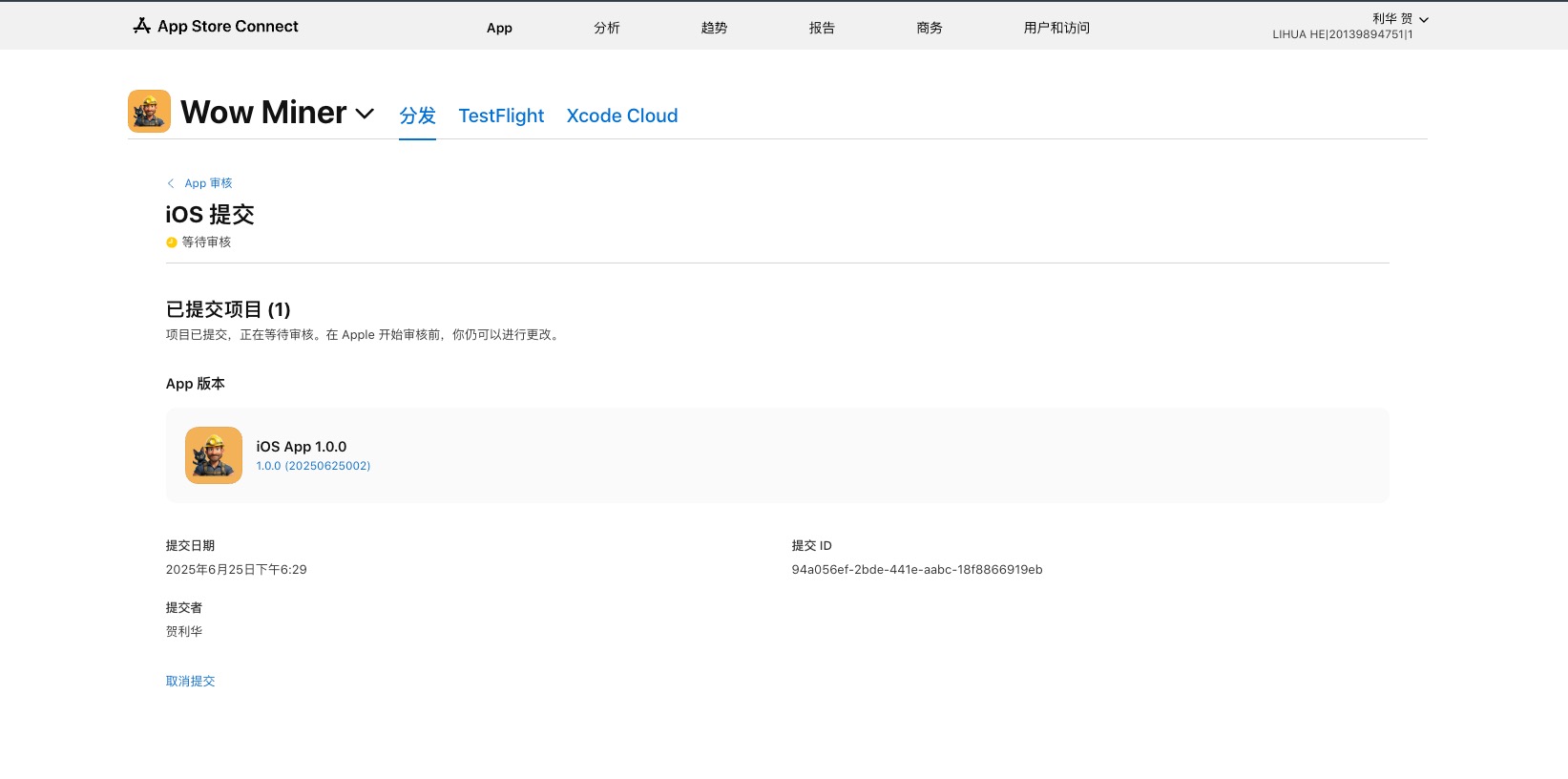Click the Wow Miner app icon in header
This screenshot has width=1568, height=779.
[149, 112]
